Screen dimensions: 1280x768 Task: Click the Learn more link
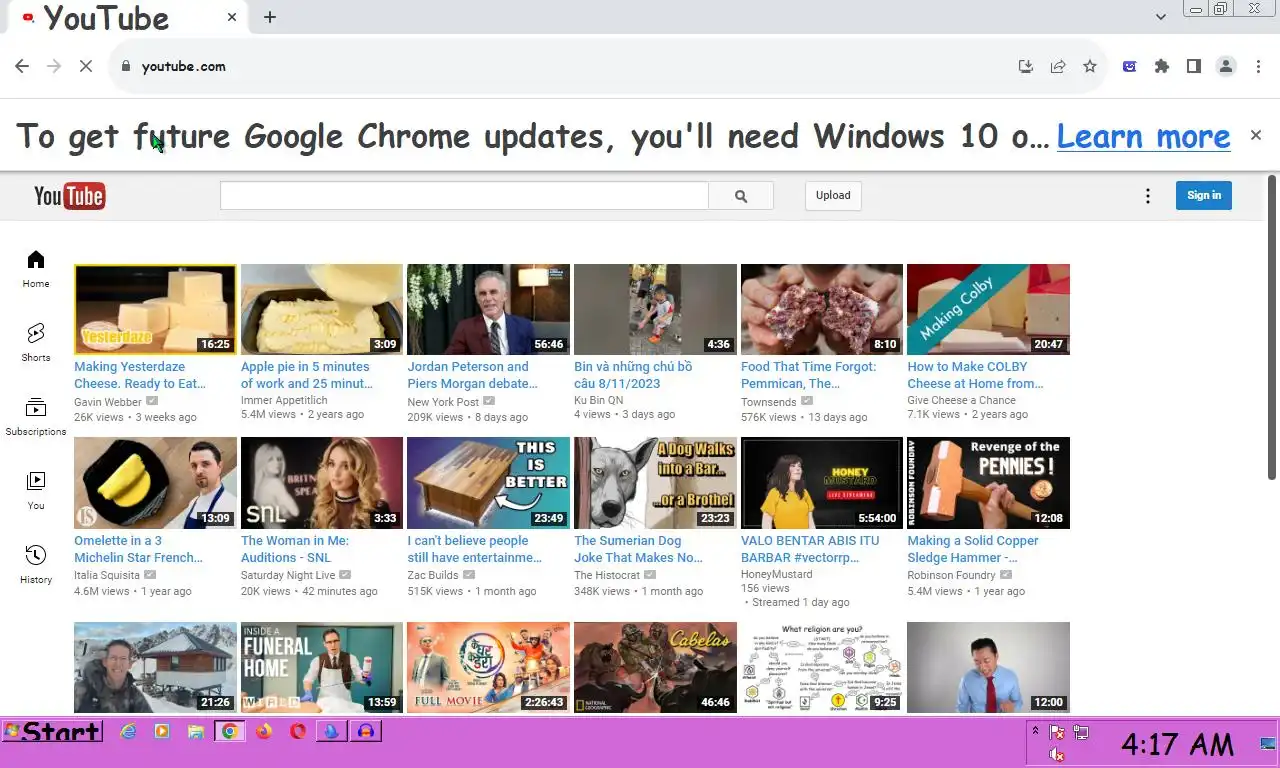pos(1143,136)
